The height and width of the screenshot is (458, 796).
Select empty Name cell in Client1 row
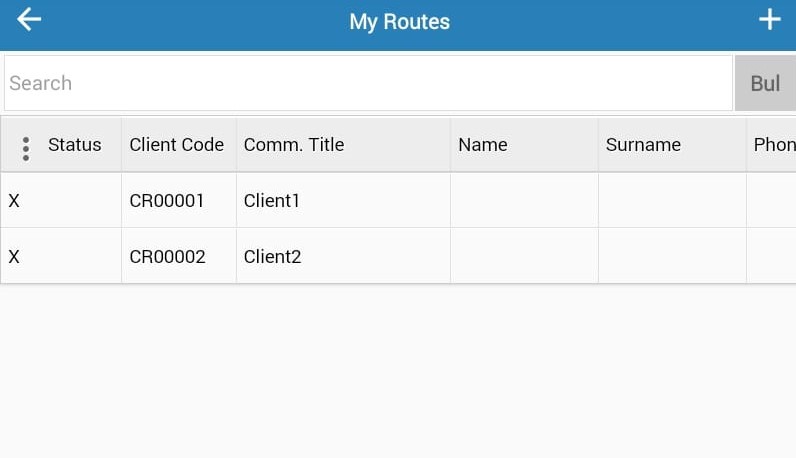[524, 201]
